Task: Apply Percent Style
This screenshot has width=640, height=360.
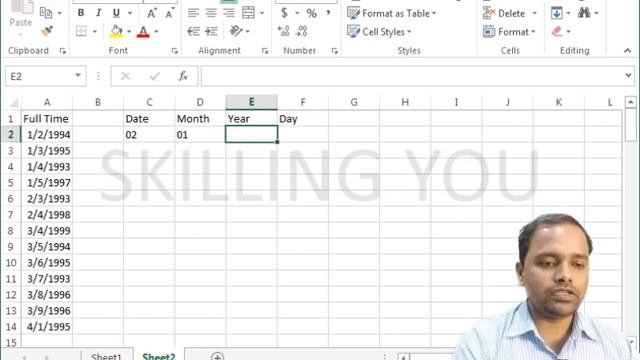Action: [x=312, y=13]
